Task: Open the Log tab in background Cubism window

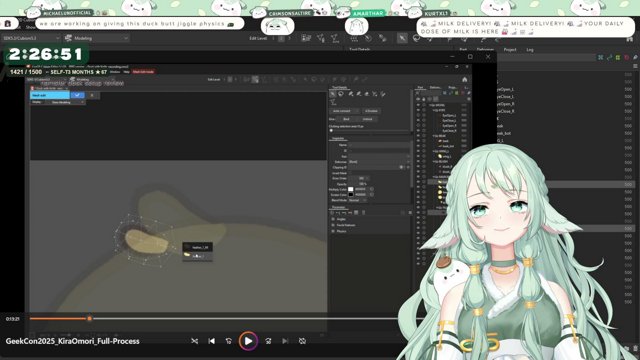Action: [x=530, y=50]
